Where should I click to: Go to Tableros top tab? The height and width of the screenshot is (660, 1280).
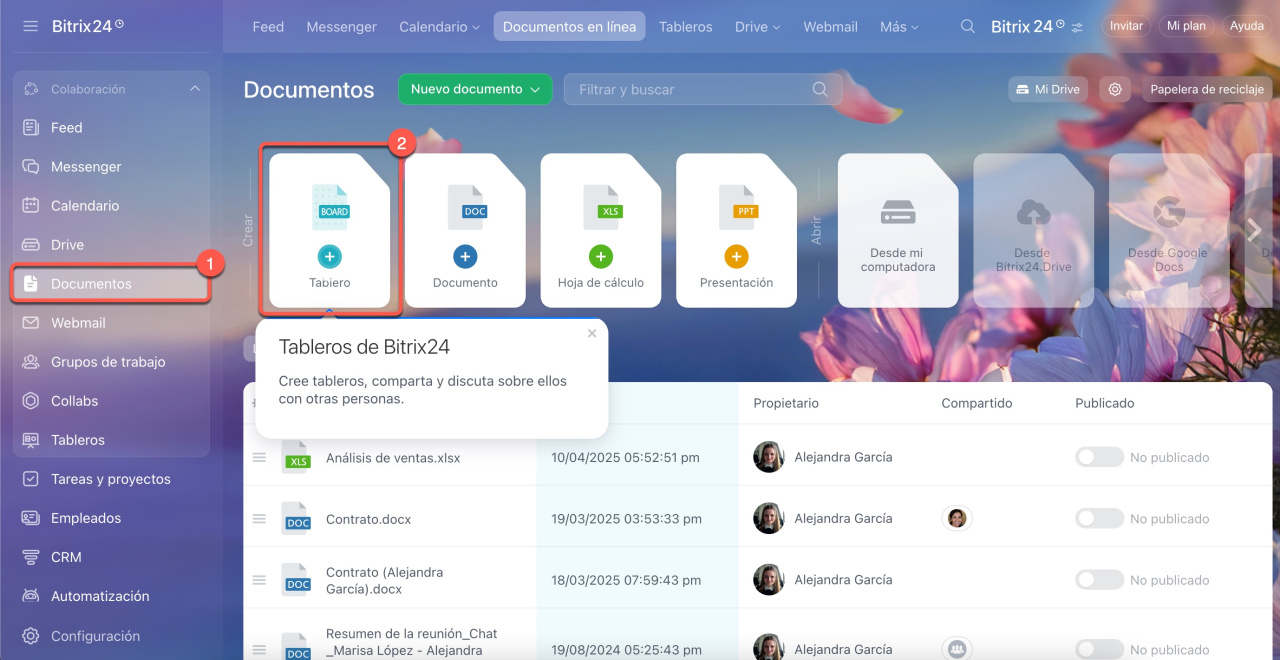tap(686, 27)
